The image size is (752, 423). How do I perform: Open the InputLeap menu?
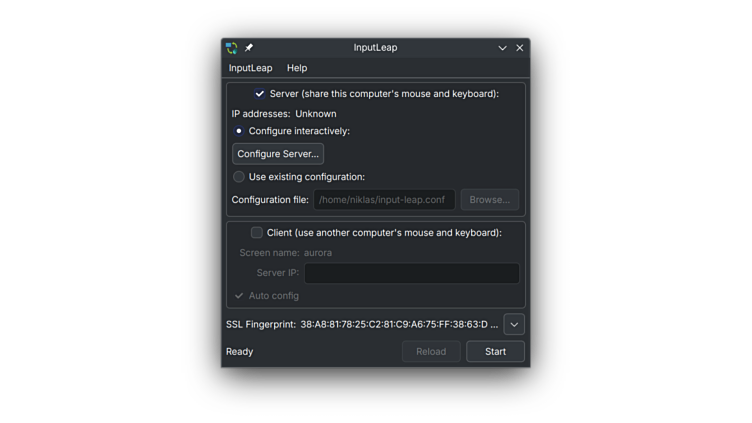click(250, 68)
